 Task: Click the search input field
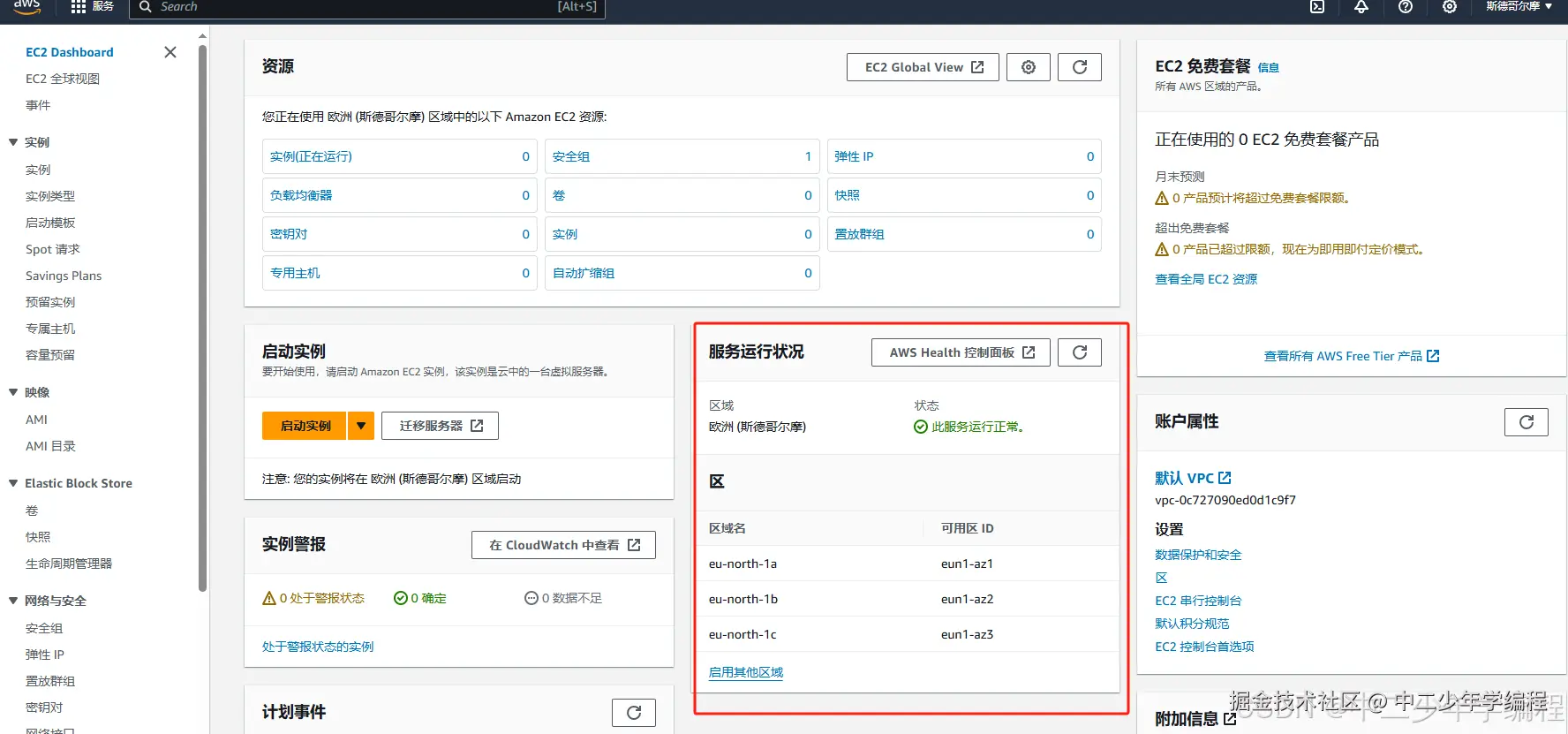[x=367, y=7]
